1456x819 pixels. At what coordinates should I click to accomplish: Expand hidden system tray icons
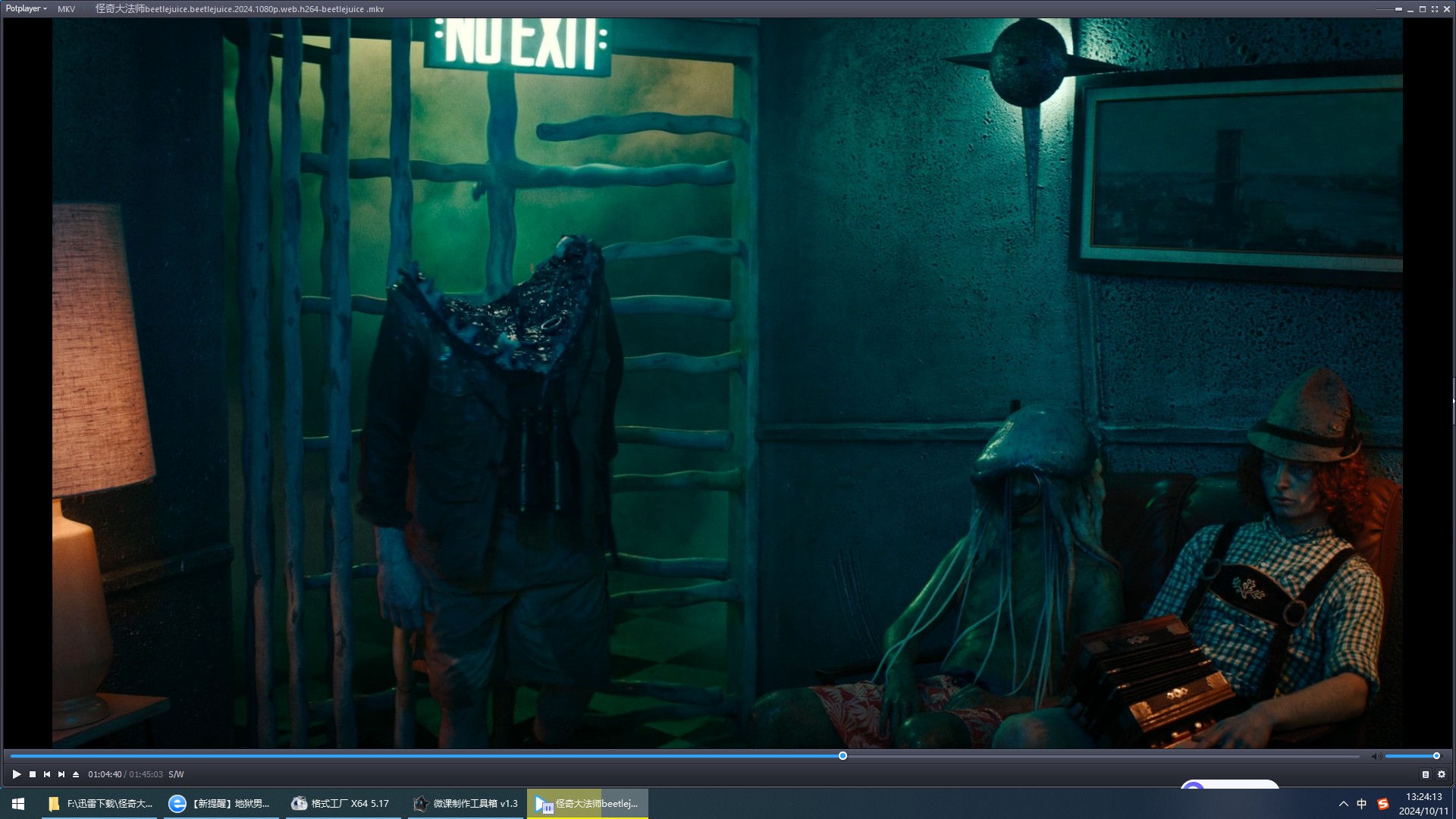tap(1343, 804)
